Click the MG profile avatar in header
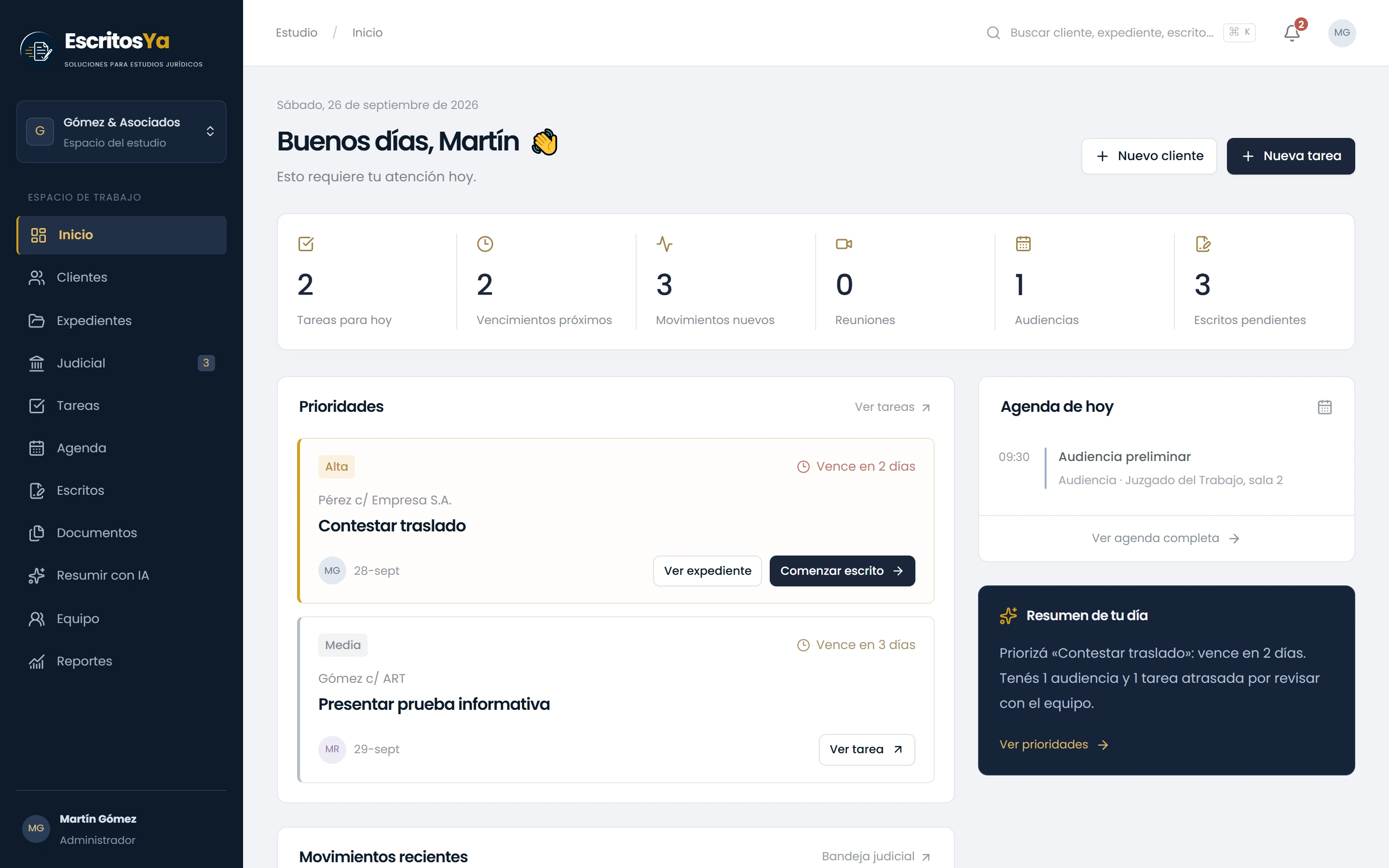 tap(1342, 33)
